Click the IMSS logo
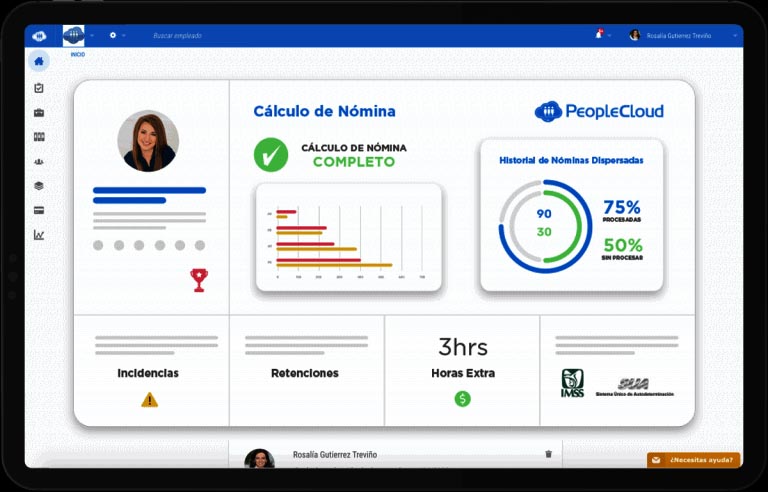This screenshot has width=768, height=492. [573, 383]
